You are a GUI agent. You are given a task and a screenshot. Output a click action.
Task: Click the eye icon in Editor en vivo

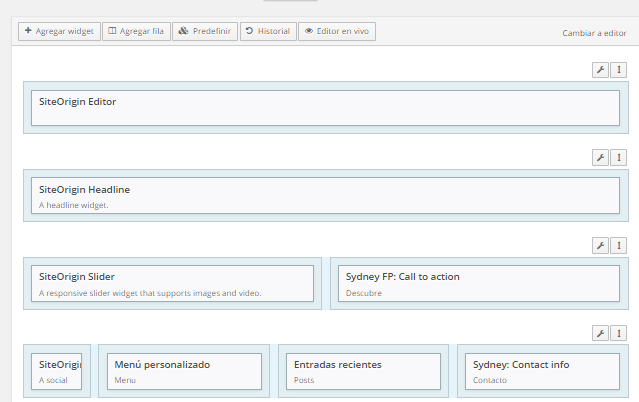309,31
